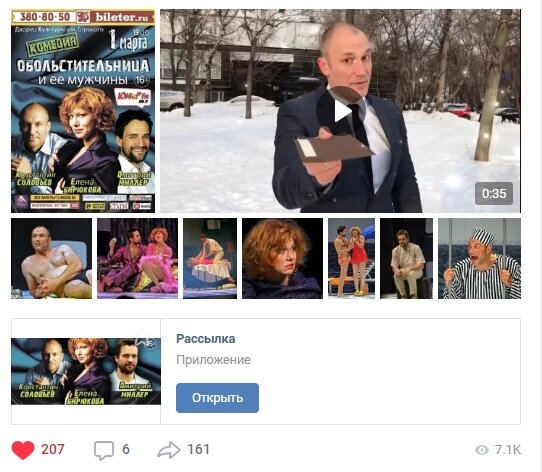Open the photo of man sitting on suitcase

pos(406,258)
